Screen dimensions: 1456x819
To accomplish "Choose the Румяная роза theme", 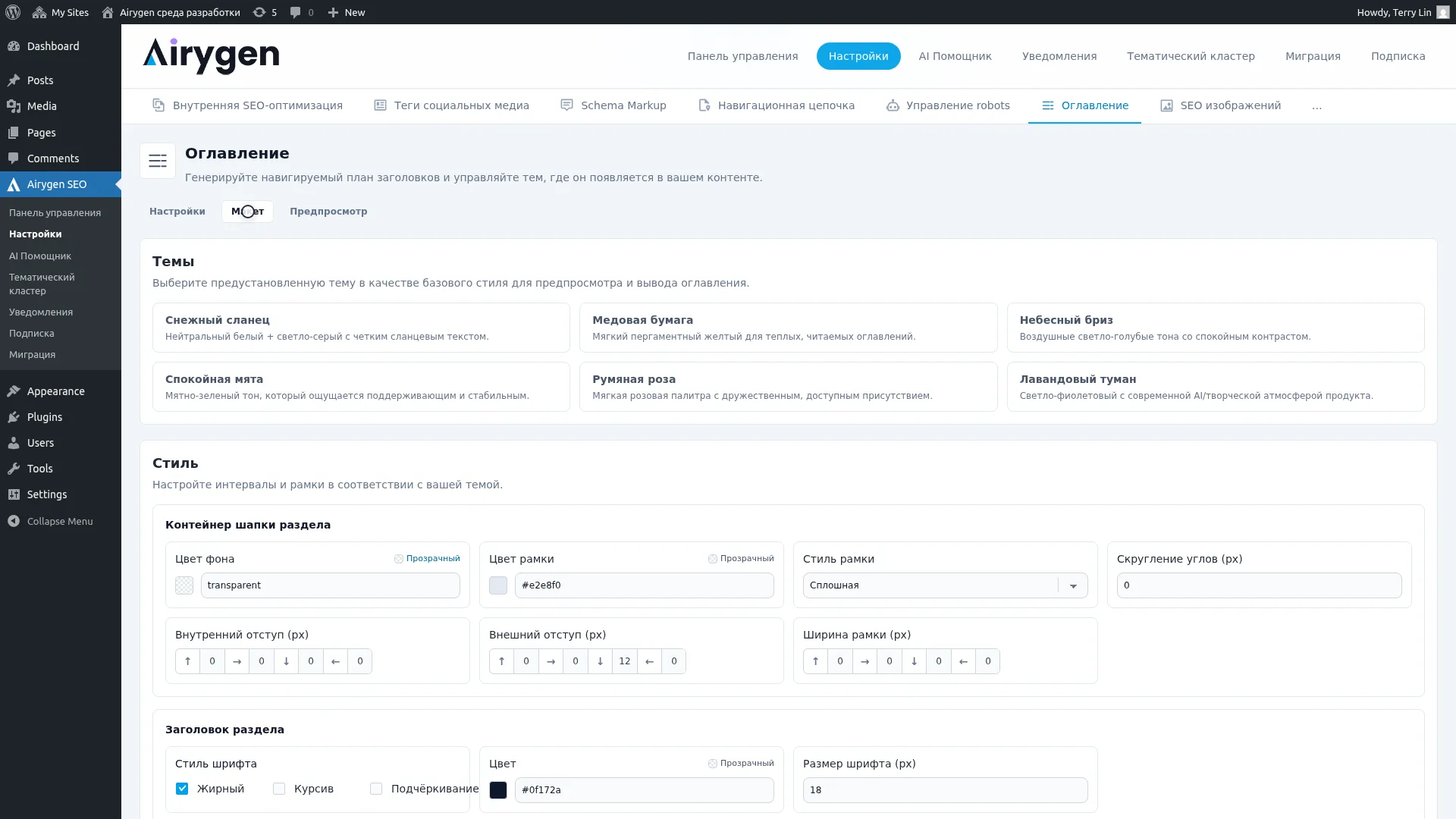I will [788, 387].
